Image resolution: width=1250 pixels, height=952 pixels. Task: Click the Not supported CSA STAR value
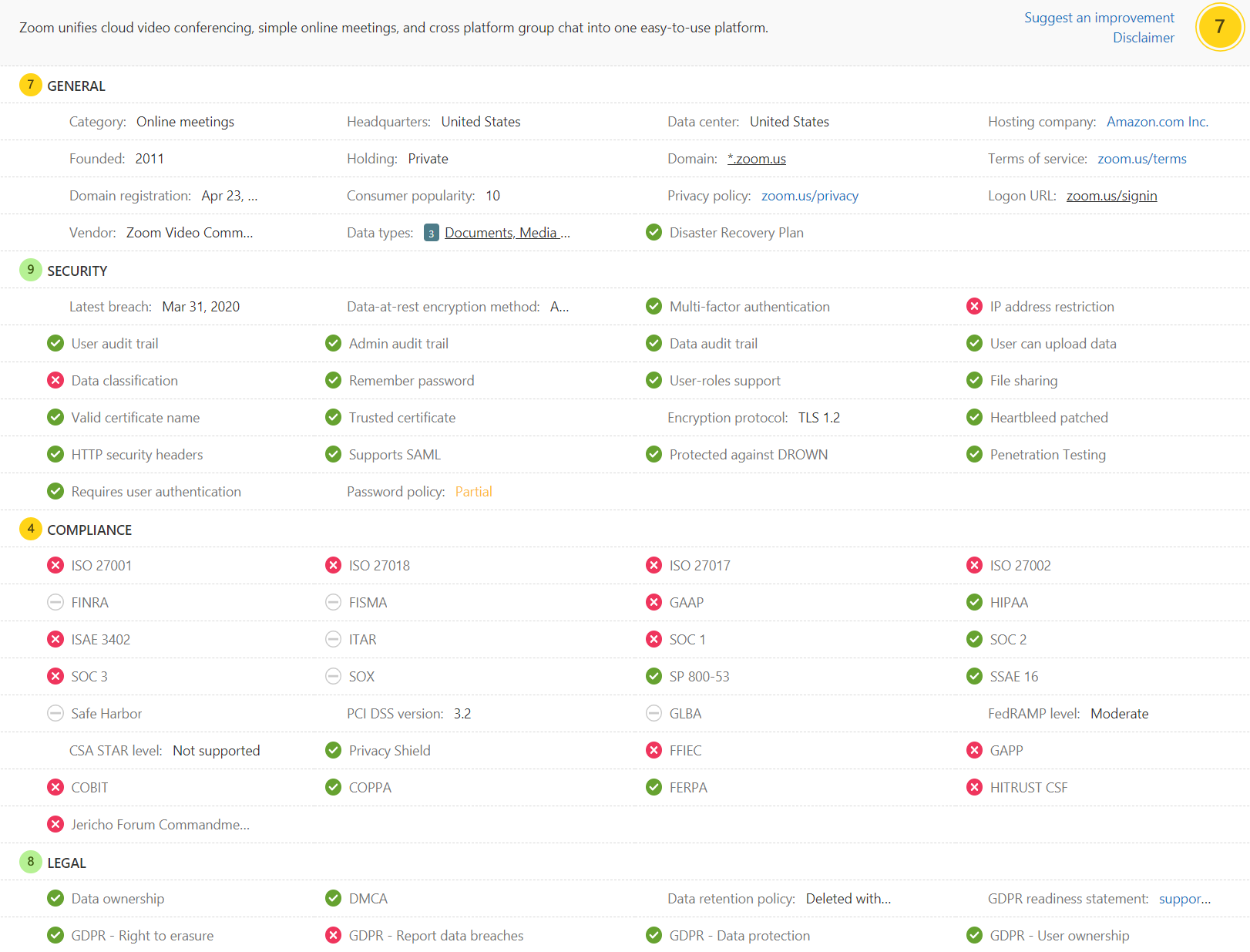point(217,751)
